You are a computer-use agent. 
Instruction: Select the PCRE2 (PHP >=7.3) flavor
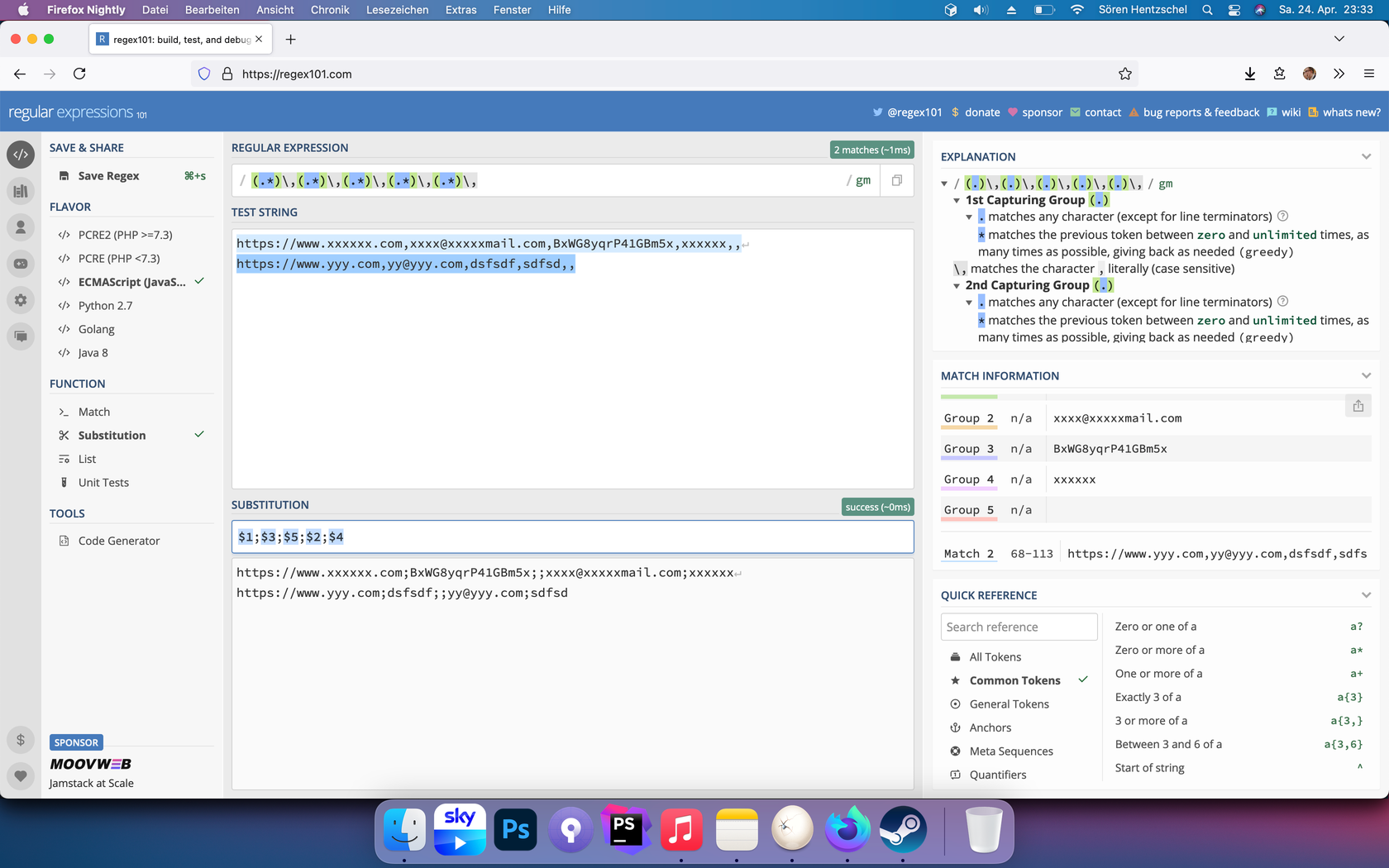pyautogui.click(x=125, y=235)
